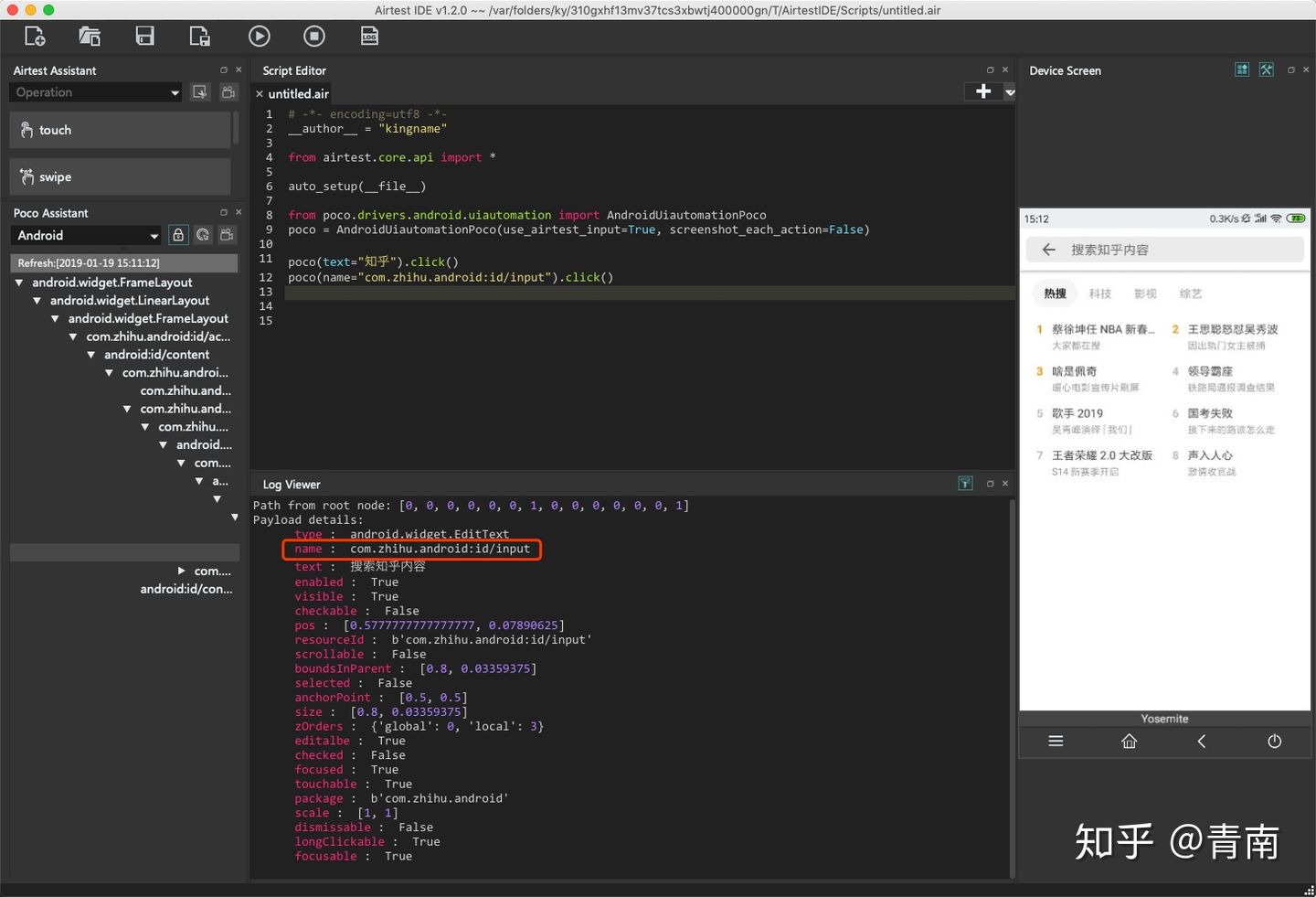Toggle the Poco Assistant lock button
This screenshot has height=897, width=1316.
[178, 235]
